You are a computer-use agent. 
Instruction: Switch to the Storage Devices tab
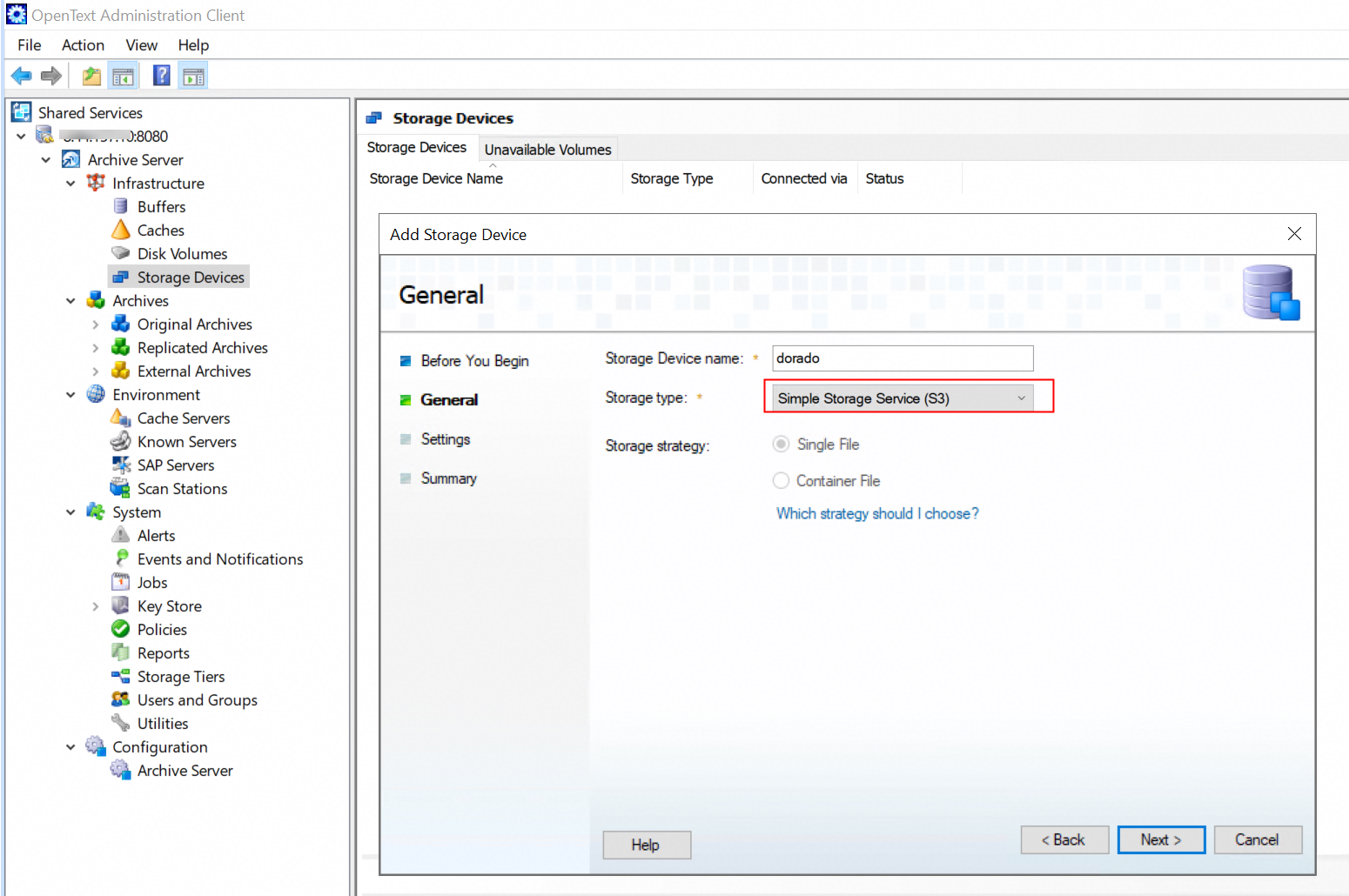(417, 148)
